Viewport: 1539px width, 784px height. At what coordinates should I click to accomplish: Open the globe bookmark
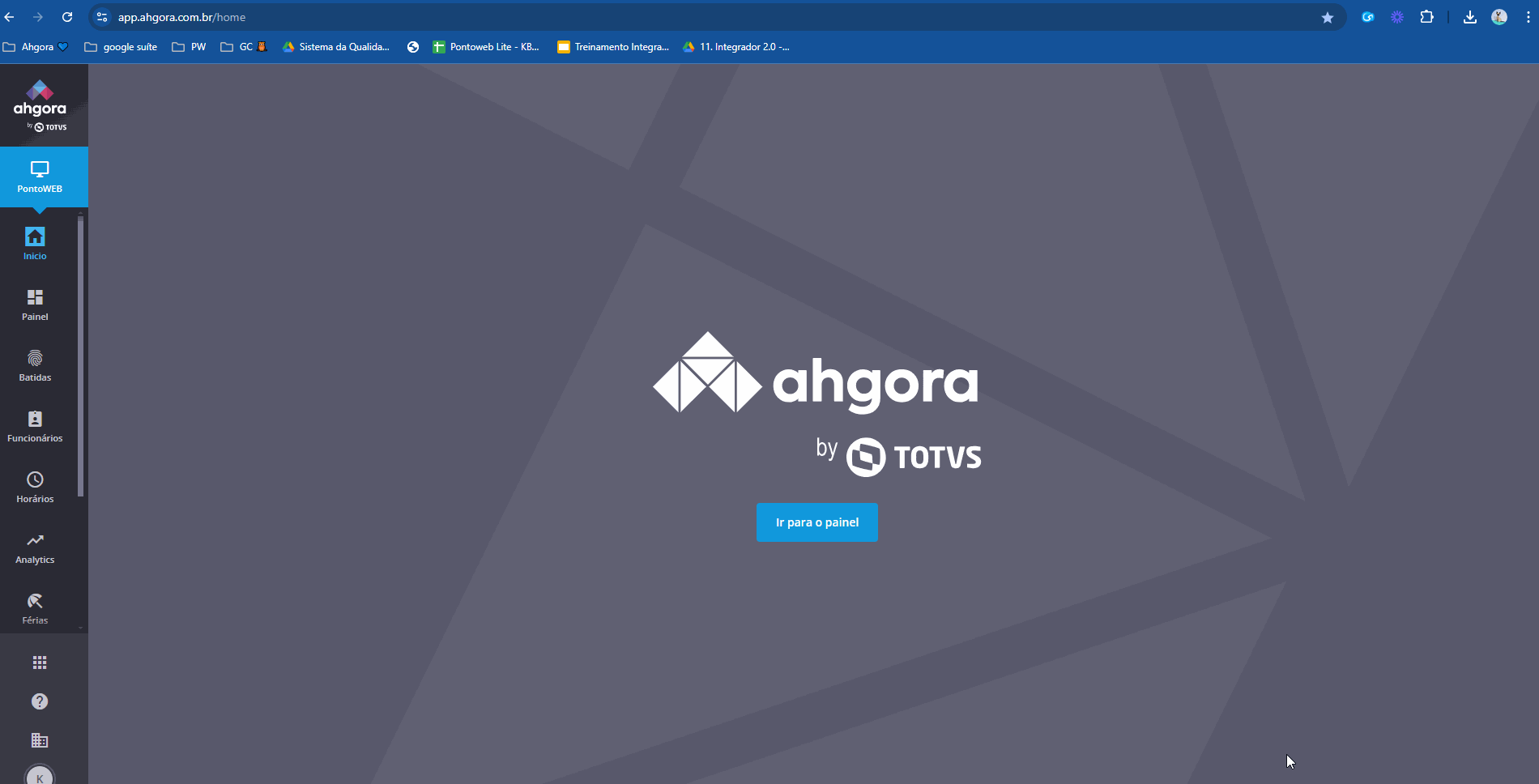point(413,47)
